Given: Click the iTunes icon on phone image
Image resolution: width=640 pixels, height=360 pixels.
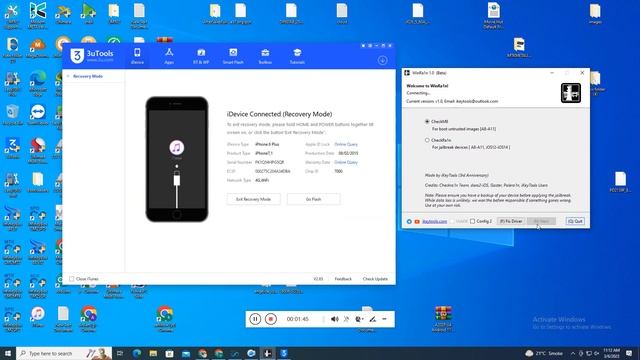Looking at the screenshot, I should 177,147.
